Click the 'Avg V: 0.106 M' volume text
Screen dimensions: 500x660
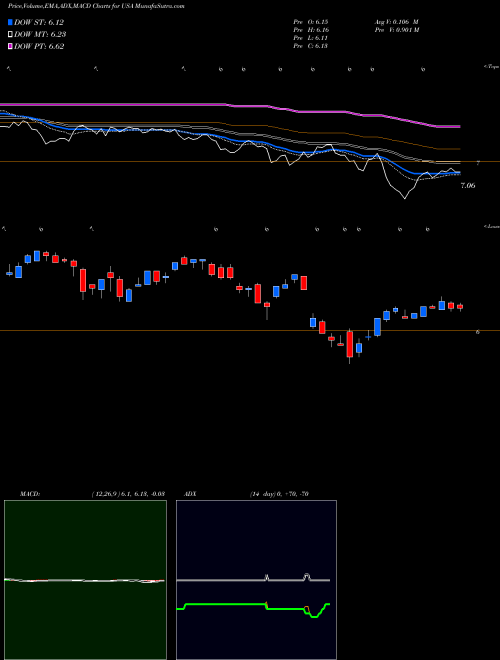tap(396, 22)
